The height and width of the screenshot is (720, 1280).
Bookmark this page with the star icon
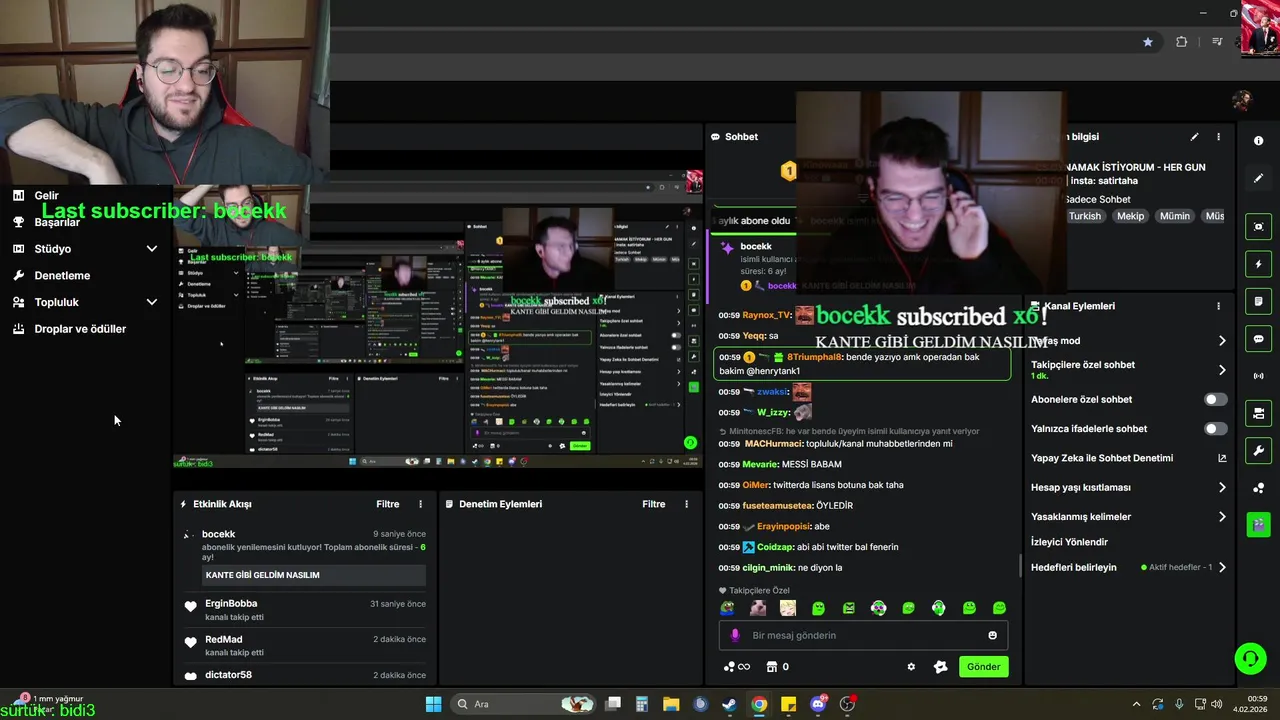[1148, 42]
